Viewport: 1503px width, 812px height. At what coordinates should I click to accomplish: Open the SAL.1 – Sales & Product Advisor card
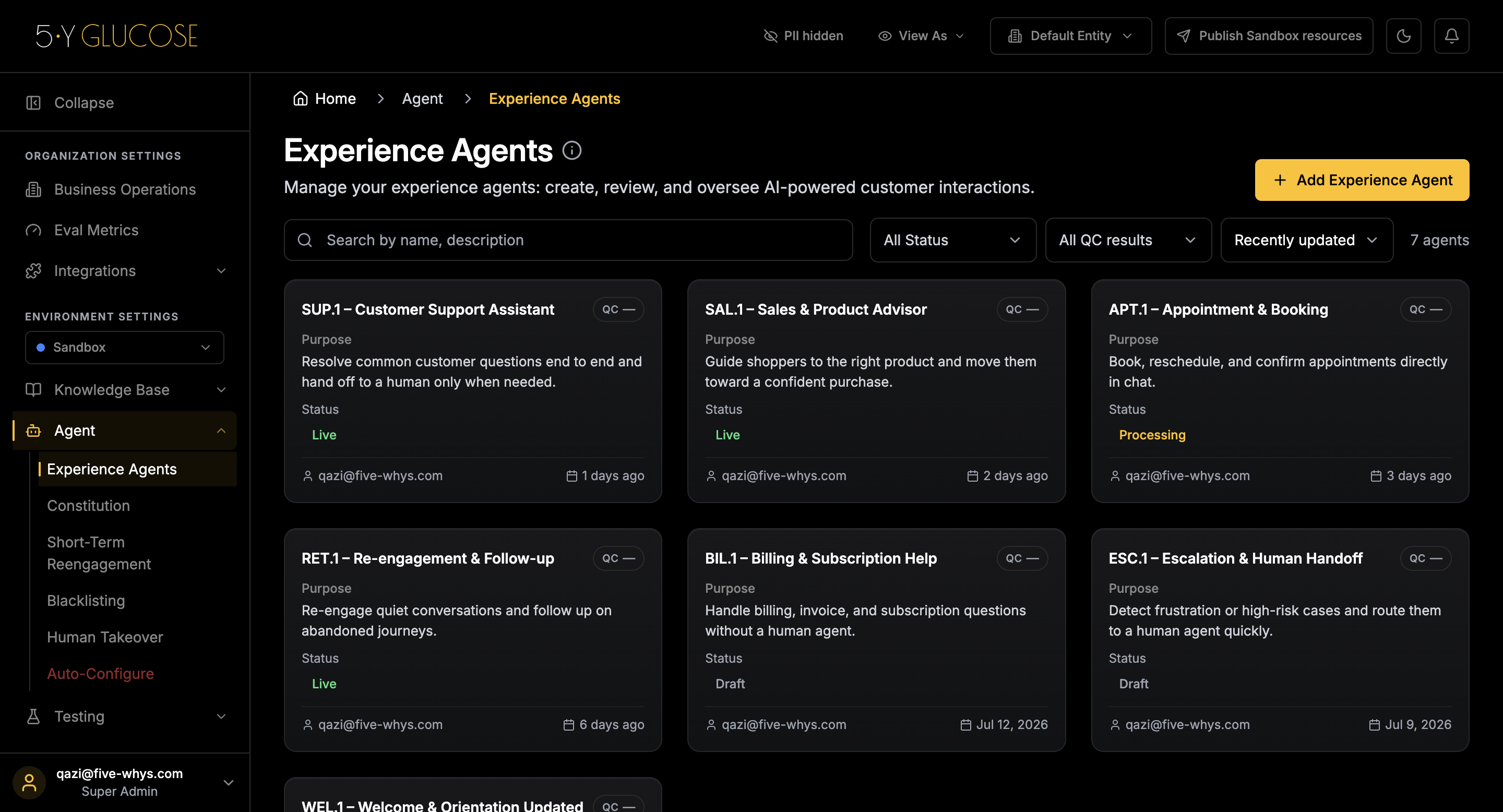876,391
